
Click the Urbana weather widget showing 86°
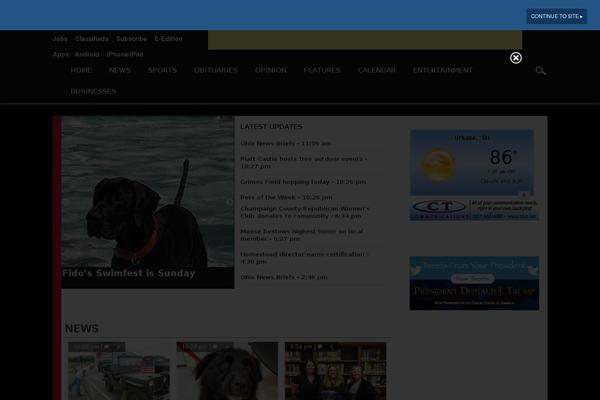point(472,162)
